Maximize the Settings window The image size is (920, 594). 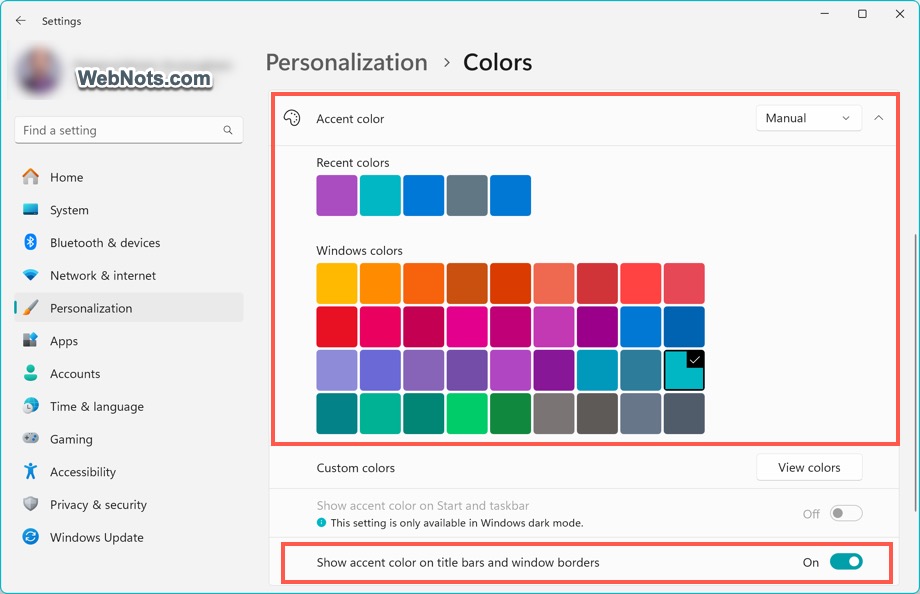click(x=862, y=14)
